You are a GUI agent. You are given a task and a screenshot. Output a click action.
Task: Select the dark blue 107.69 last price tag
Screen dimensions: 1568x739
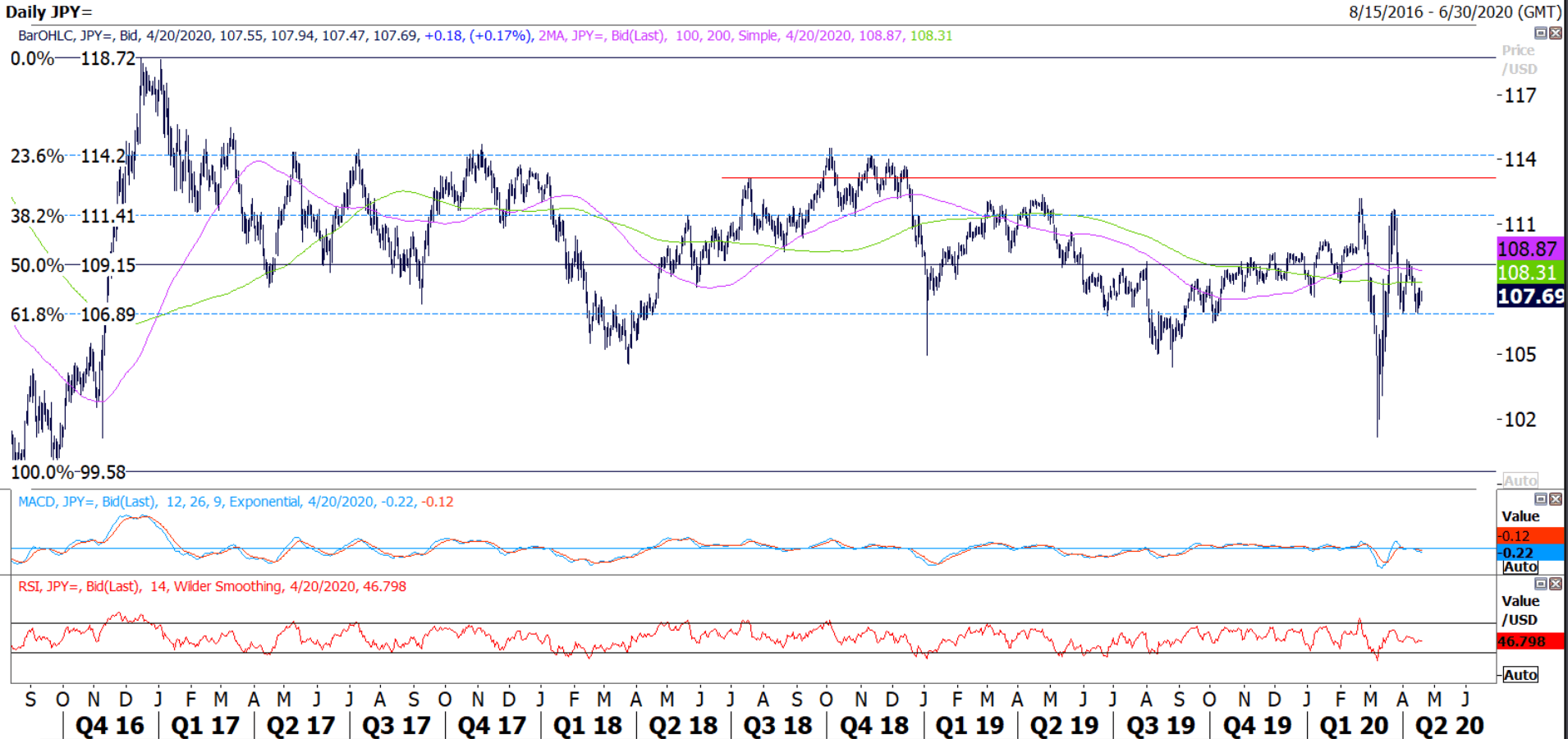[1530, 296]
